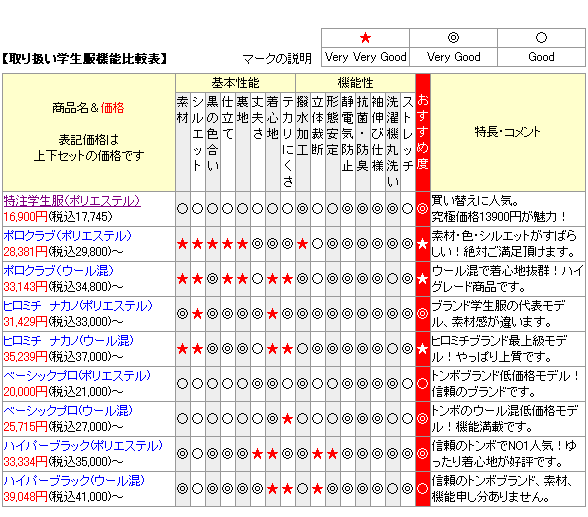Click 素材 star in ヒロミチ ナカノ(ウール混) row
Screen dimensions: 588x517
[x=183, y=349]
